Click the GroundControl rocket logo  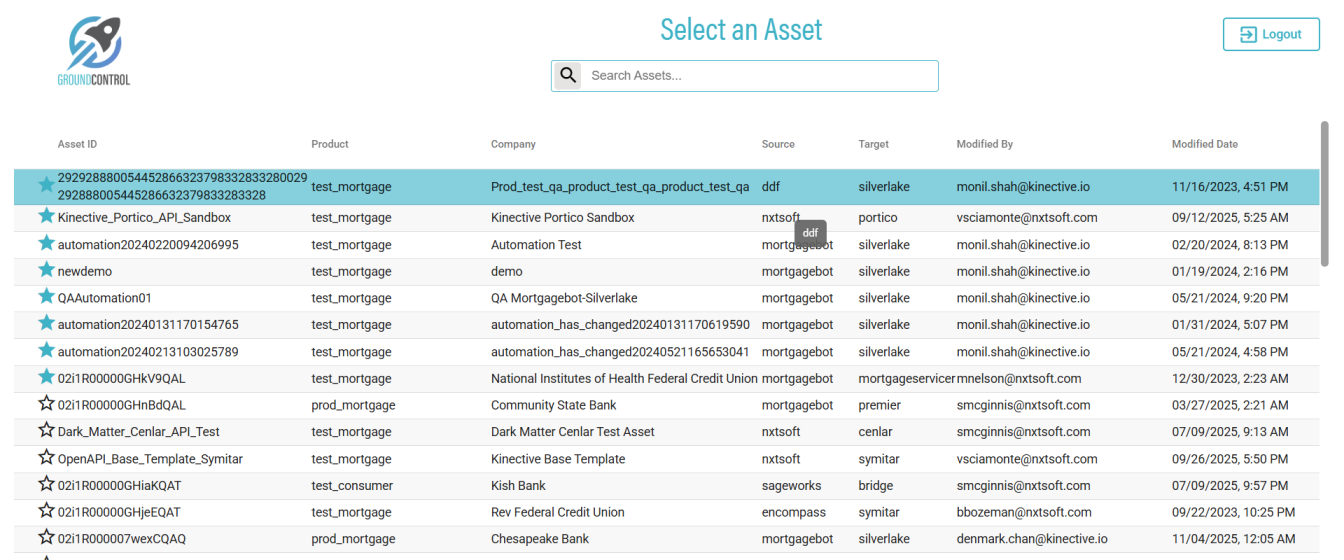(x=94, y=50)
